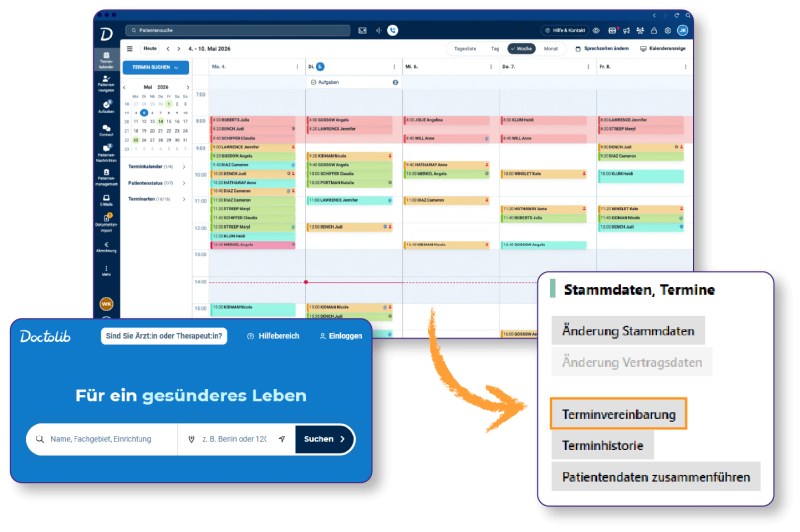The width and height of the screenshot is (800, 532).
Task: Click Sprechzeiten ändern
Action: pos(602,49)
